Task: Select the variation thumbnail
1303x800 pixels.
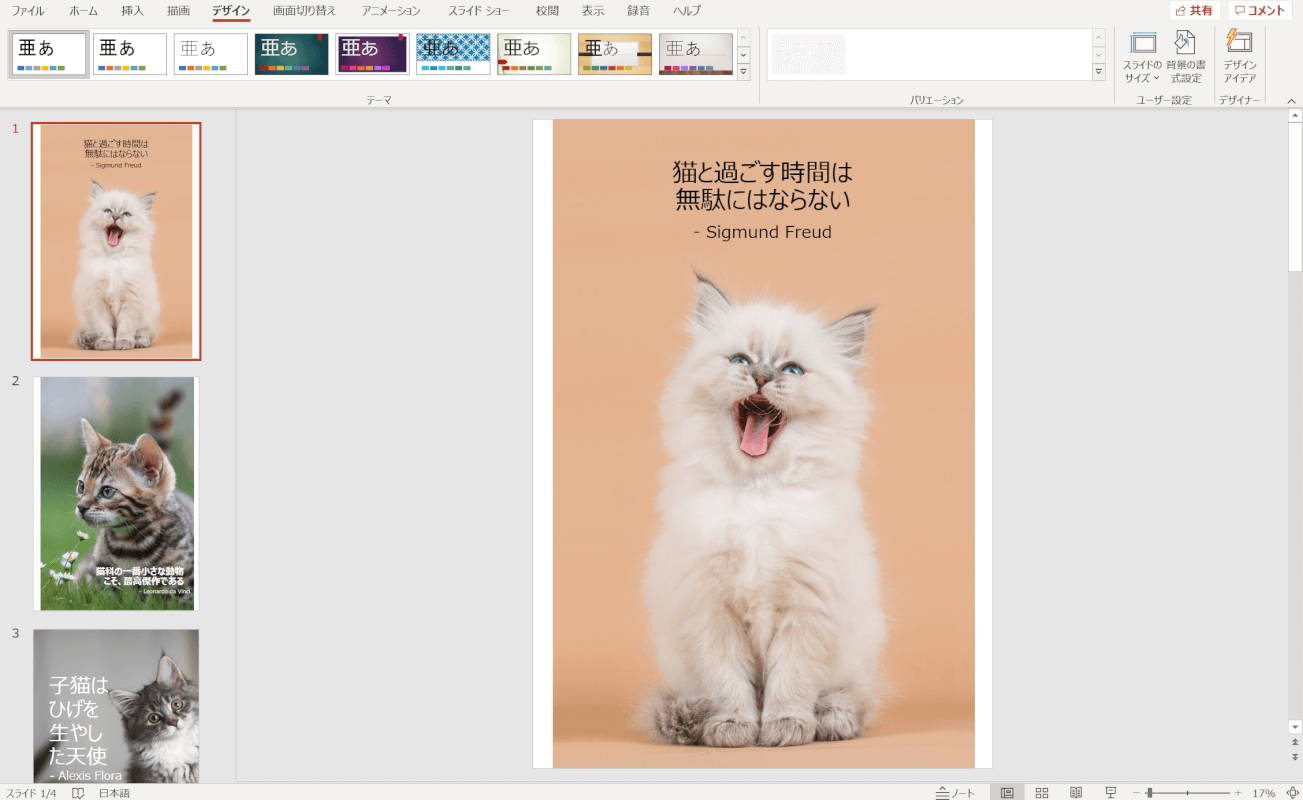Action: tap(808, 54)
